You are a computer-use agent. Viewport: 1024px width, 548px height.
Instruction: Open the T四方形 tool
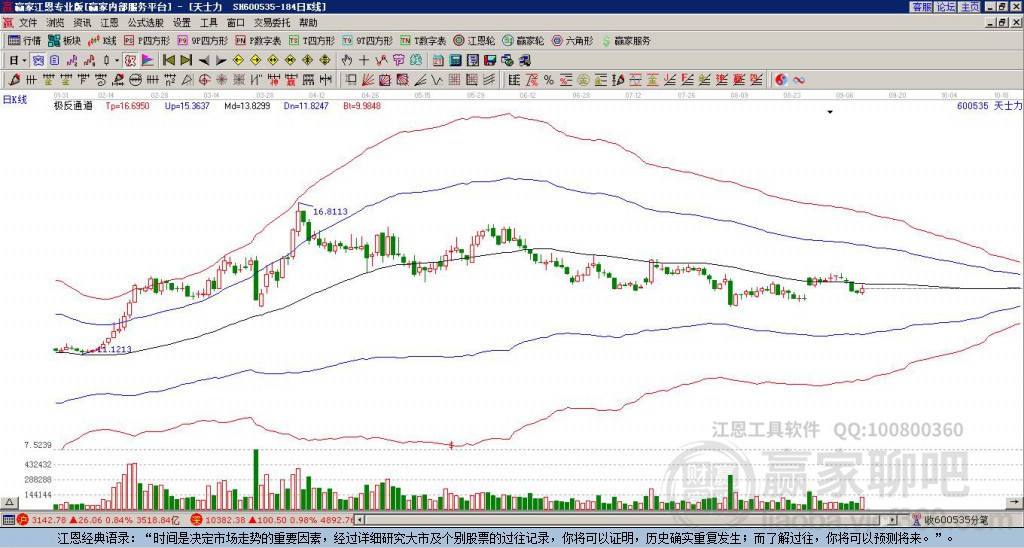(312, 40)
